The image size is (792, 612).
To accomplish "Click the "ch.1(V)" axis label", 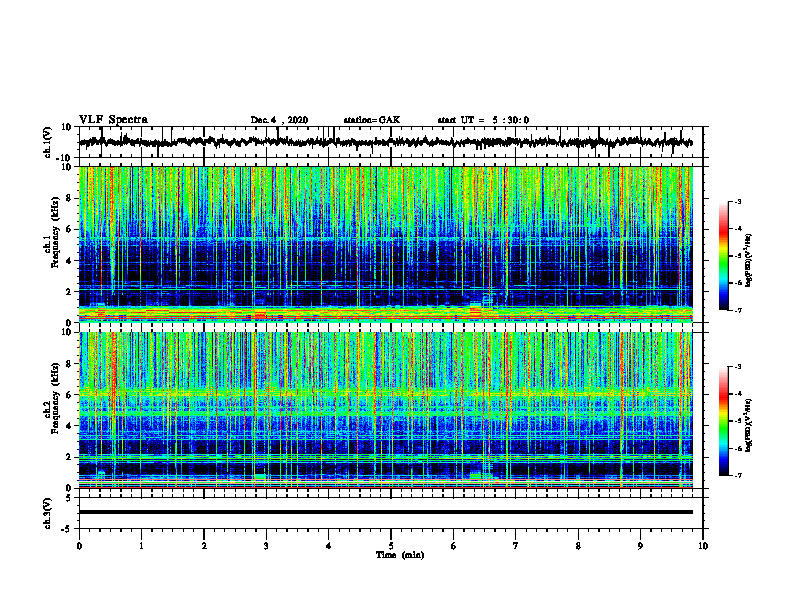I will (48, 142).
